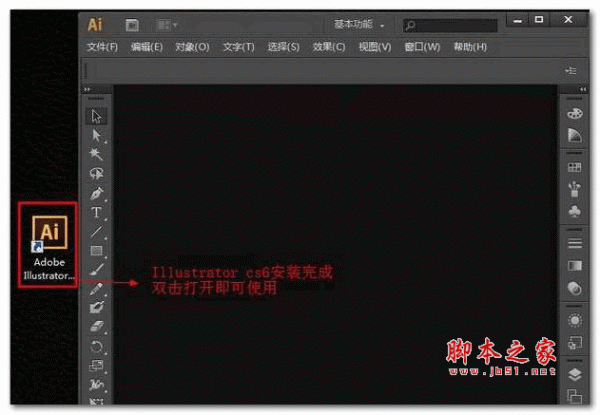Viewport: 600px width, 415px height.
Task: Click the Go to Bridge icon
Action: pos(132,25)
